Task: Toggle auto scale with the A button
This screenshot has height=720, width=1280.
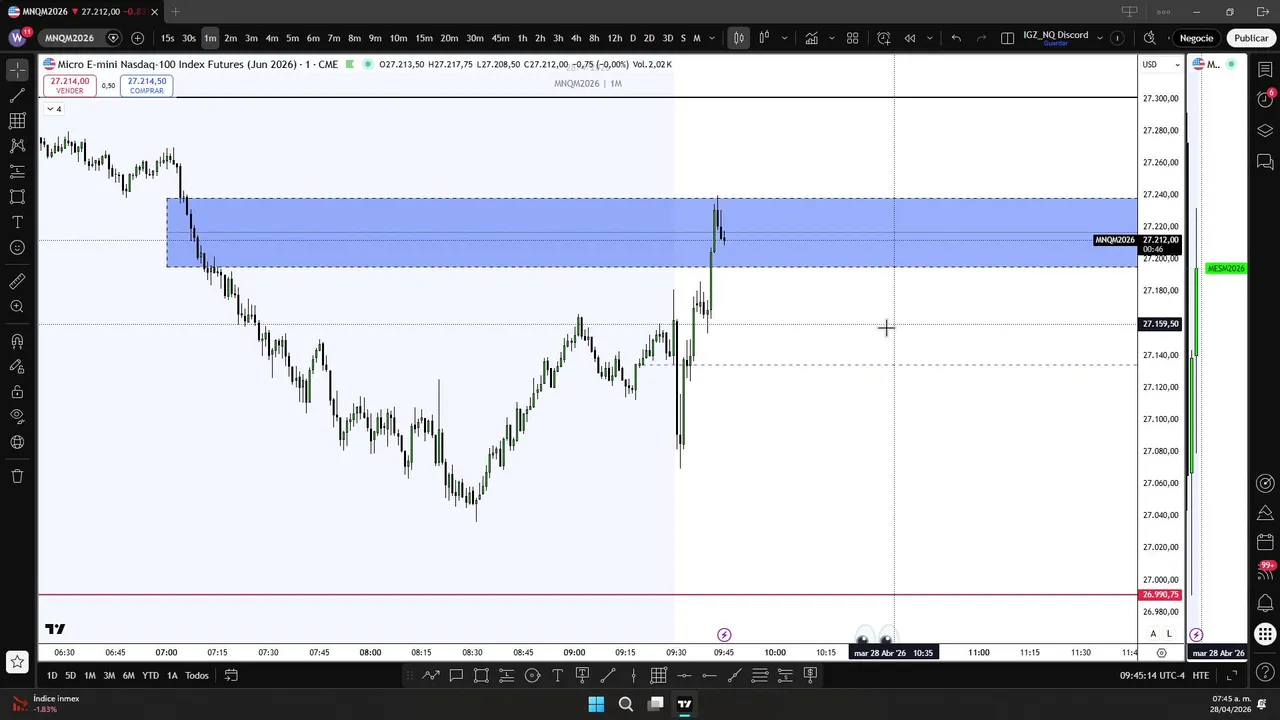Action: click(x=1153, y=634)
